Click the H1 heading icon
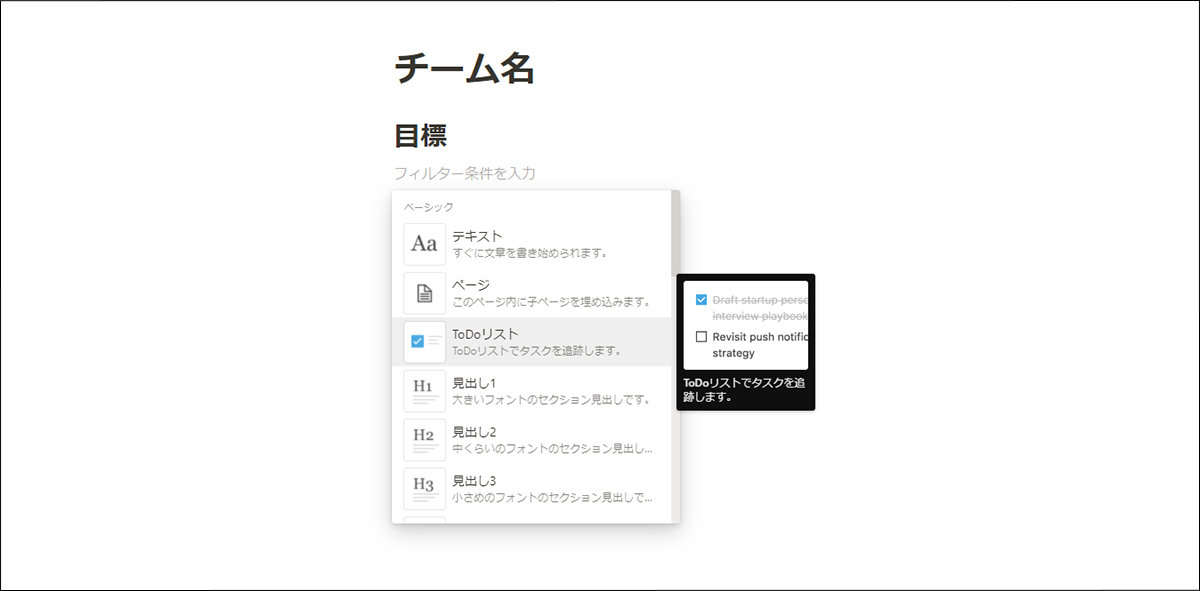The width and height of the screenshot is (1200, 591). pyautogui.click(x=424, y=391)
